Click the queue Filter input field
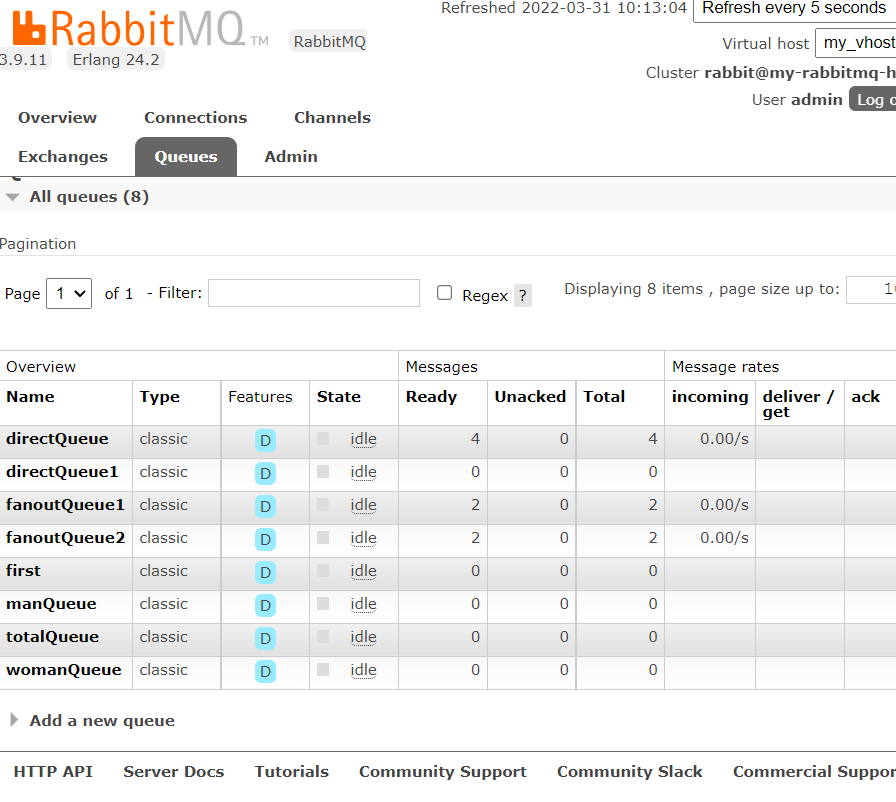The height and width of the screenshot is (802, 896). 314,293
